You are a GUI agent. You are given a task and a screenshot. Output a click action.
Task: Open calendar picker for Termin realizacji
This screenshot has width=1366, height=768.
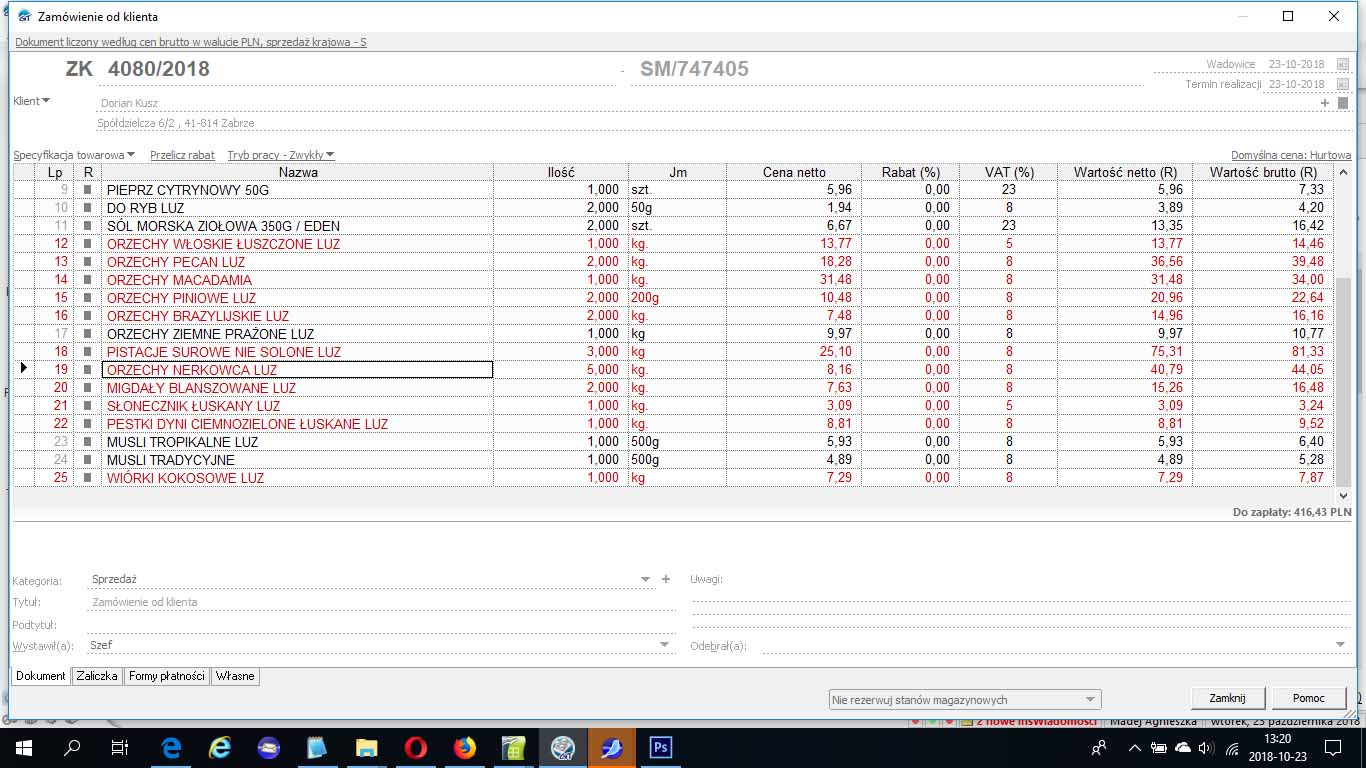point(1342,85)
